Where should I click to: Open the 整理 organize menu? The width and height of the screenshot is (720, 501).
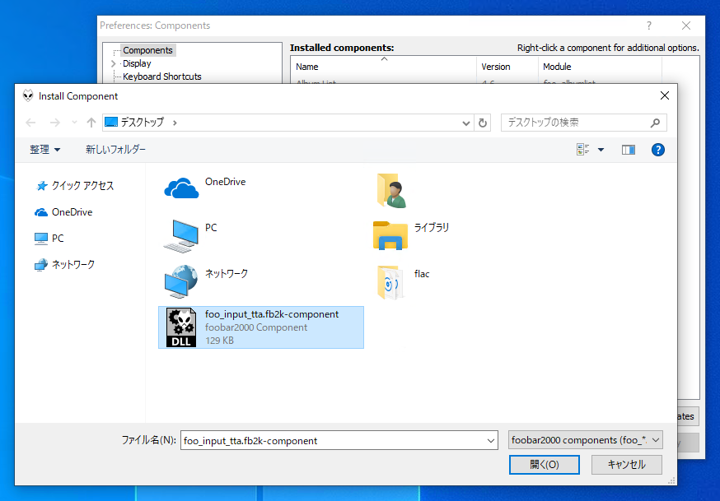click(x=45, y=150)
